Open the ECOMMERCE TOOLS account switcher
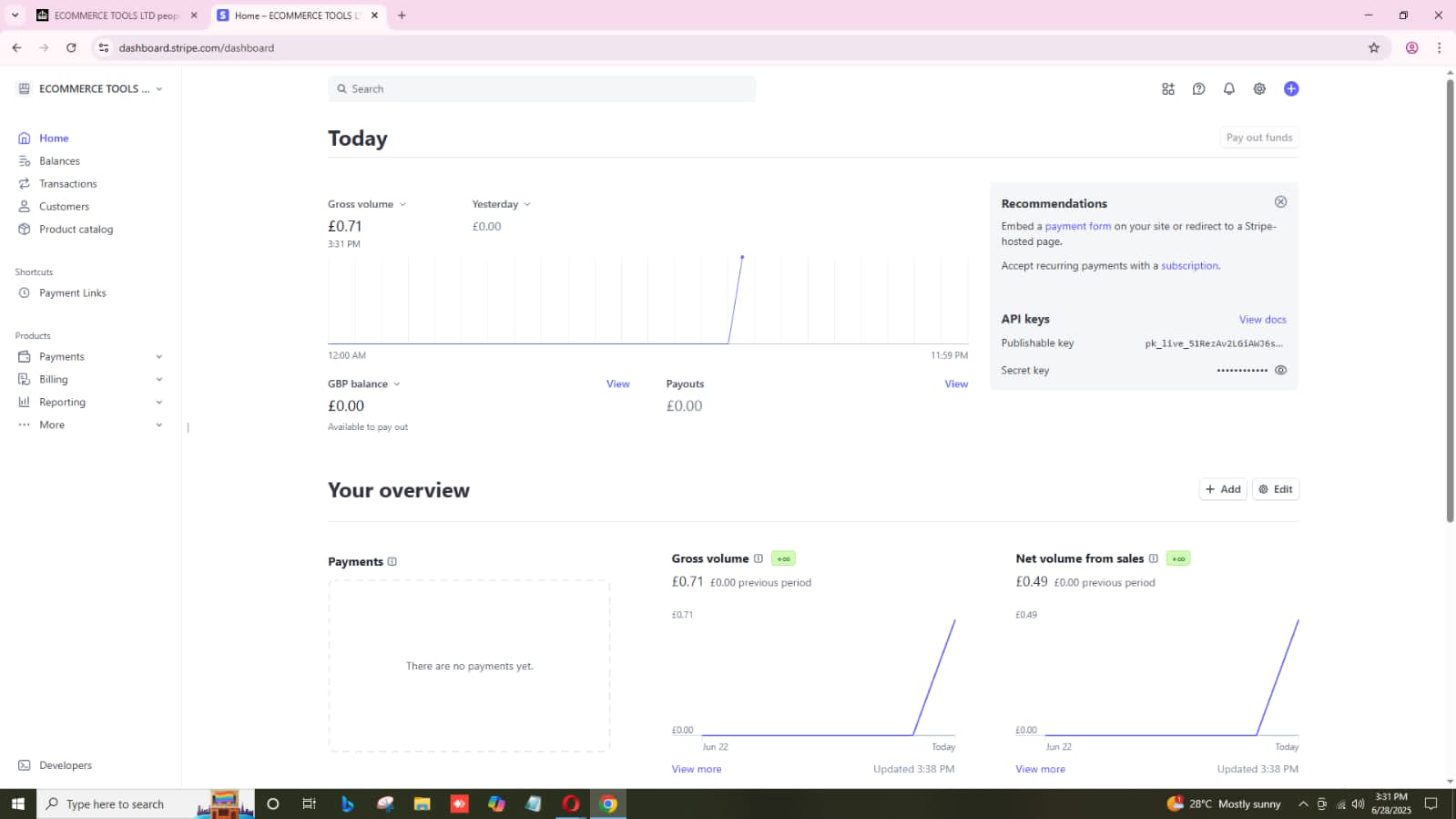1456x819 pixels. 89,89
